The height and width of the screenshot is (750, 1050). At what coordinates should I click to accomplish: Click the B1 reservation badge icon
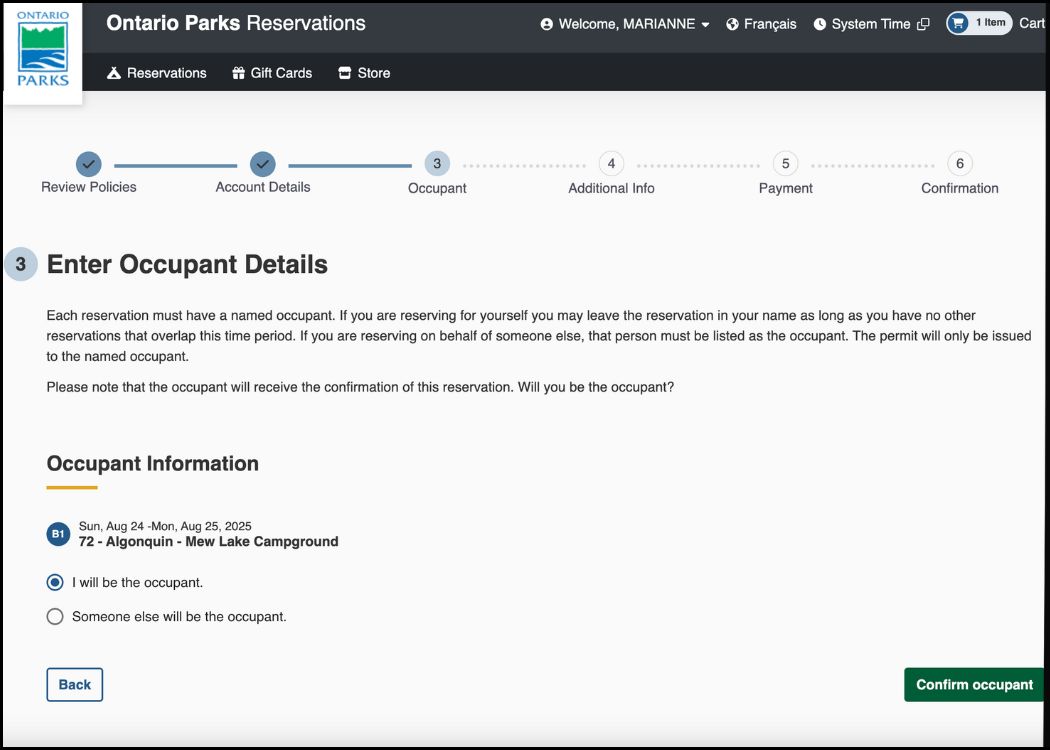[x=58, y=534]
